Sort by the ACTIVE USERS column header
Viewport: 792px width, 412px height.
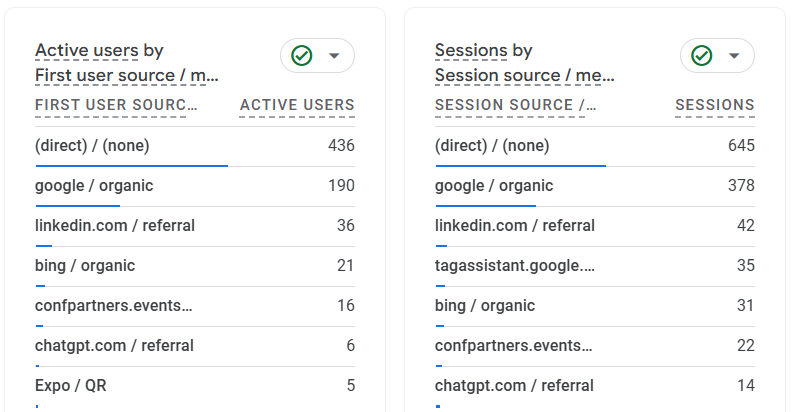(297, 105)
